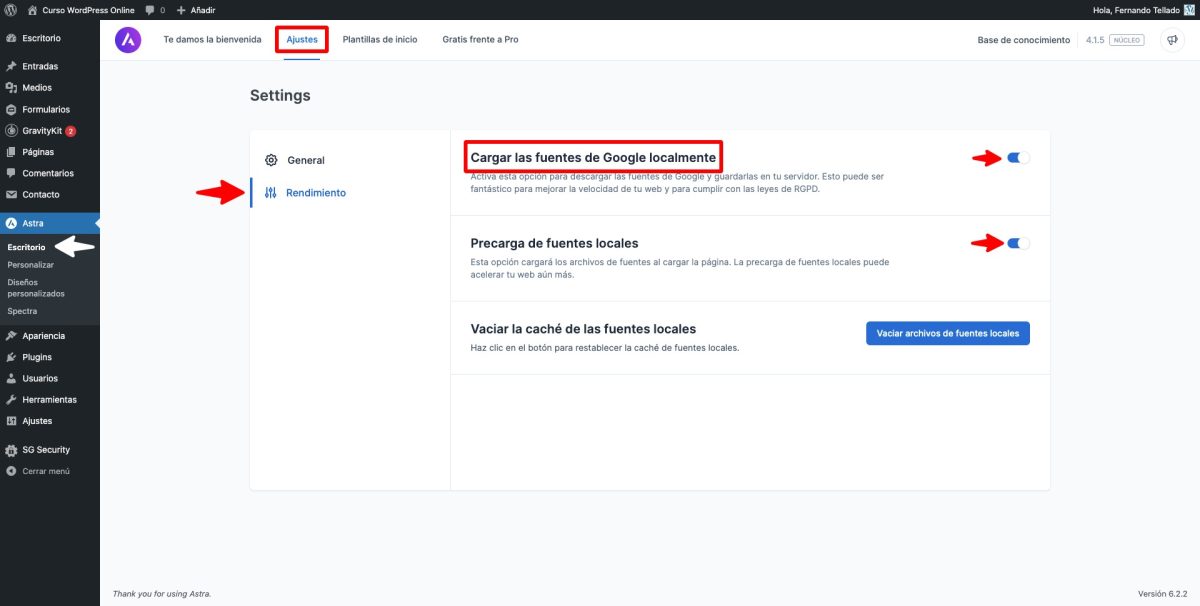Select SG Security in the sidebar
The height and width of the screenshot is (606, 1200).
click(45, 449)
